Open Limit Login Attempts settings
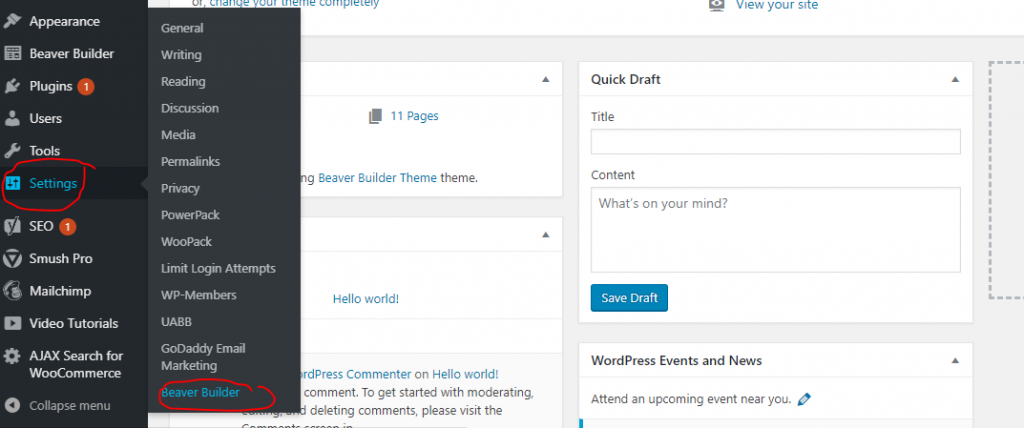Screen dimensions: 1024x428 (218, 269)
